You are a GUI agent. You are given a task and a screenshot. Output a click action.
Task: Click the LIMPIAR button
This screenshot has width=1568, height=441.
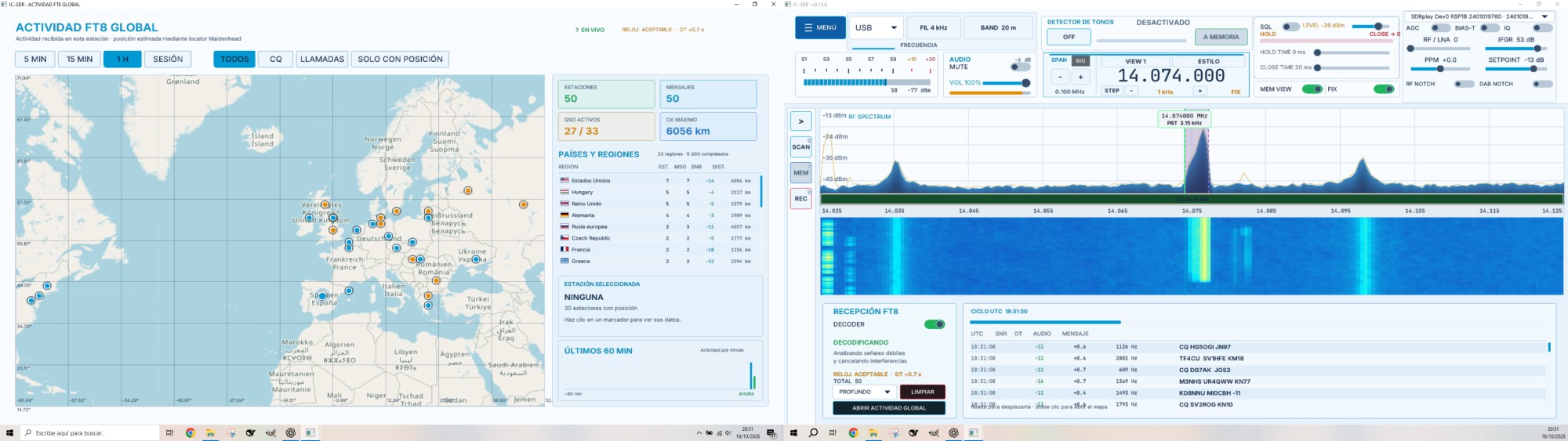[x=923, y=392]
